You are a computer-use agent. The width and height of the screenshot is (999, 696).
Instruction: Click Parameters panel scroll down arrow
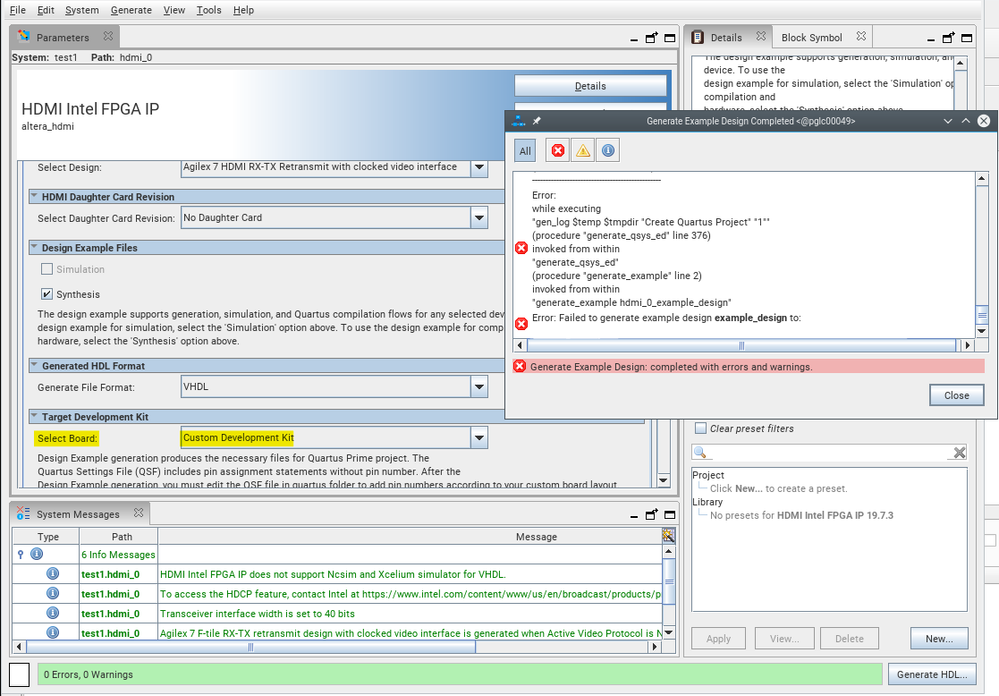(x=663, y=480)
